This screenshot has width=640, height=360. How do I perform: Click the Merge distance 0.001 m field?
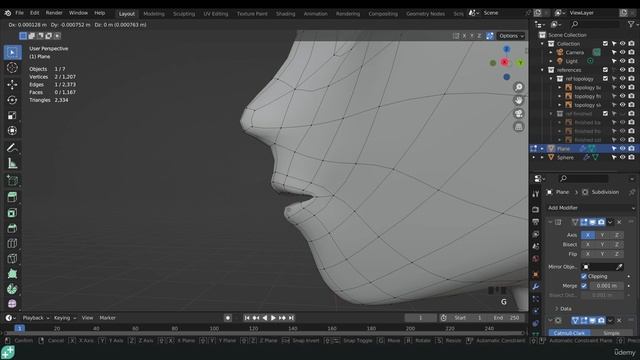click(607, 286)
